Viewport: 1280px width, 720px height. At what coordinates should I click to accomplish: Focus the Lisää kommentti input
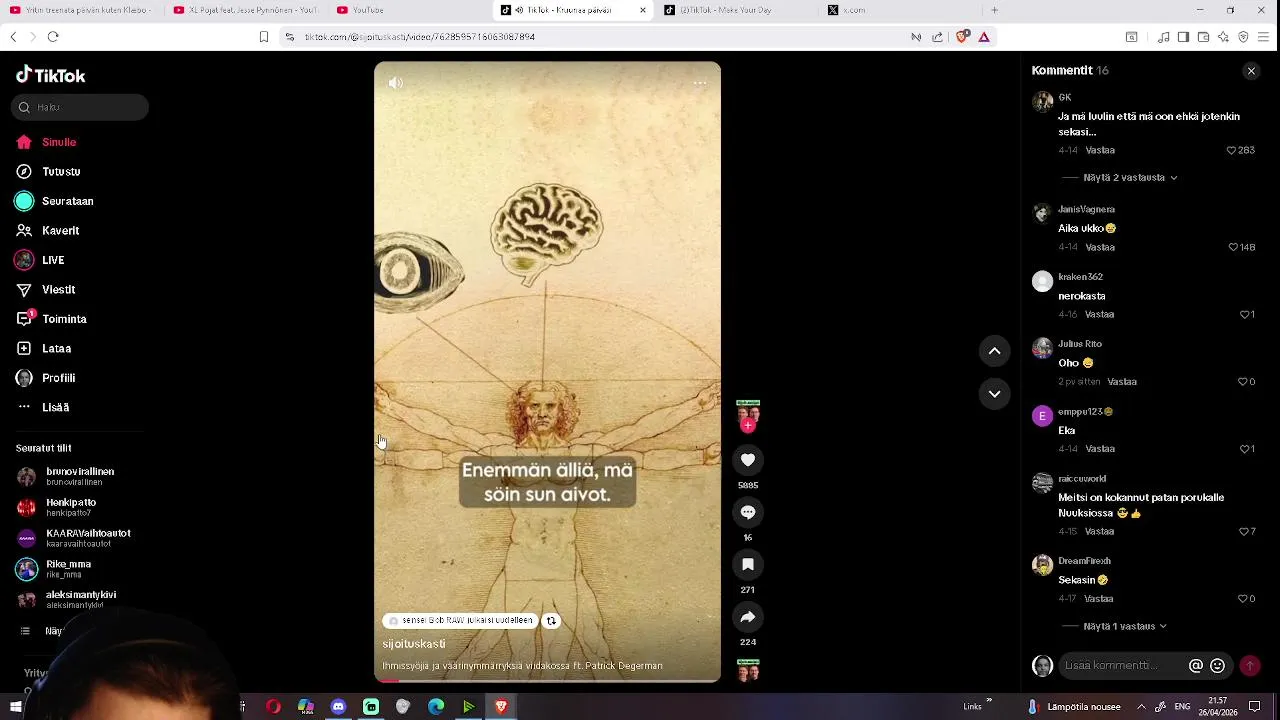point(1122,666)
